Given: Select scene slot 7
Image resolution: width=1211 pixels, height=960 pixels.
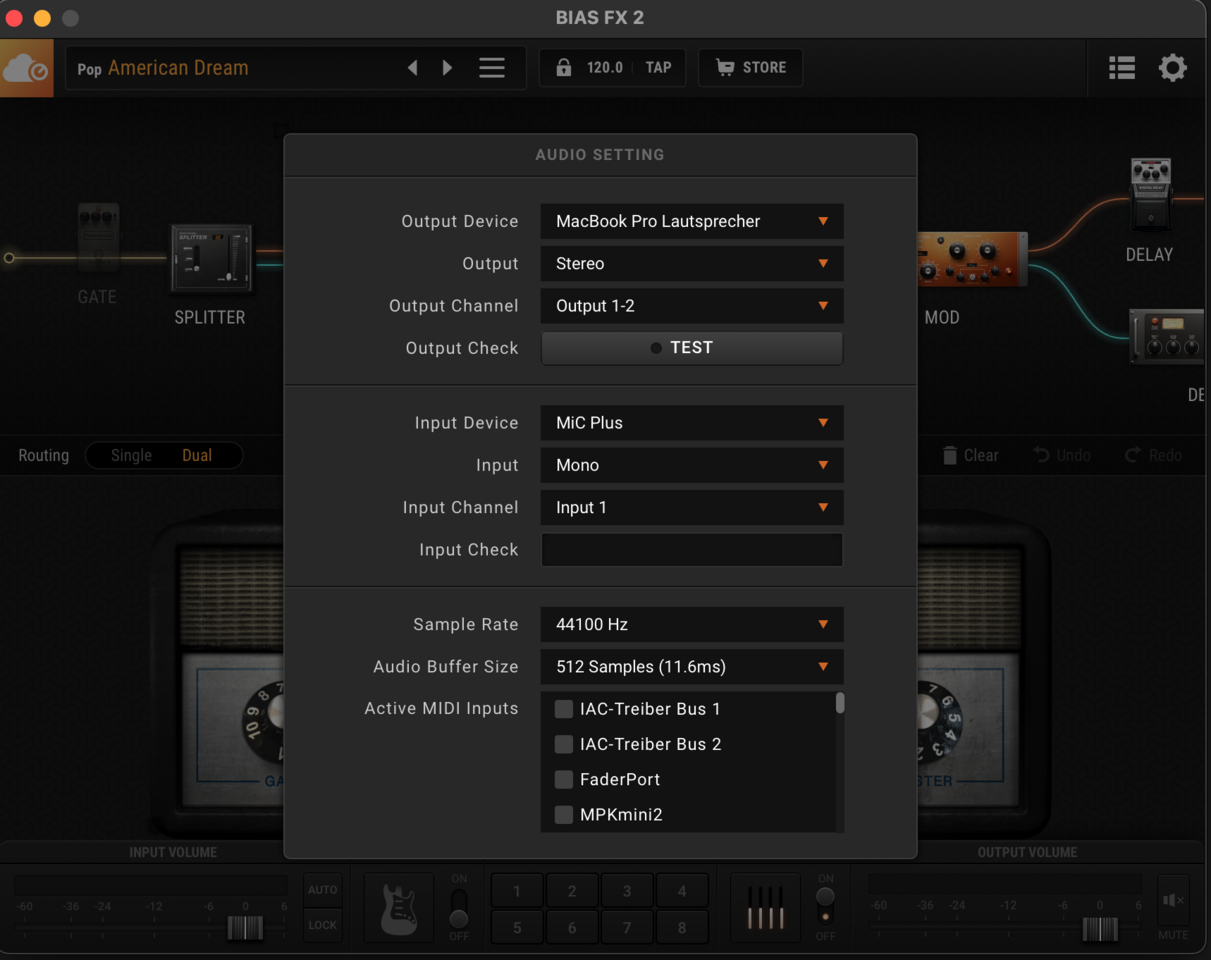Looking at the screenshot, I should pos(627,926).
